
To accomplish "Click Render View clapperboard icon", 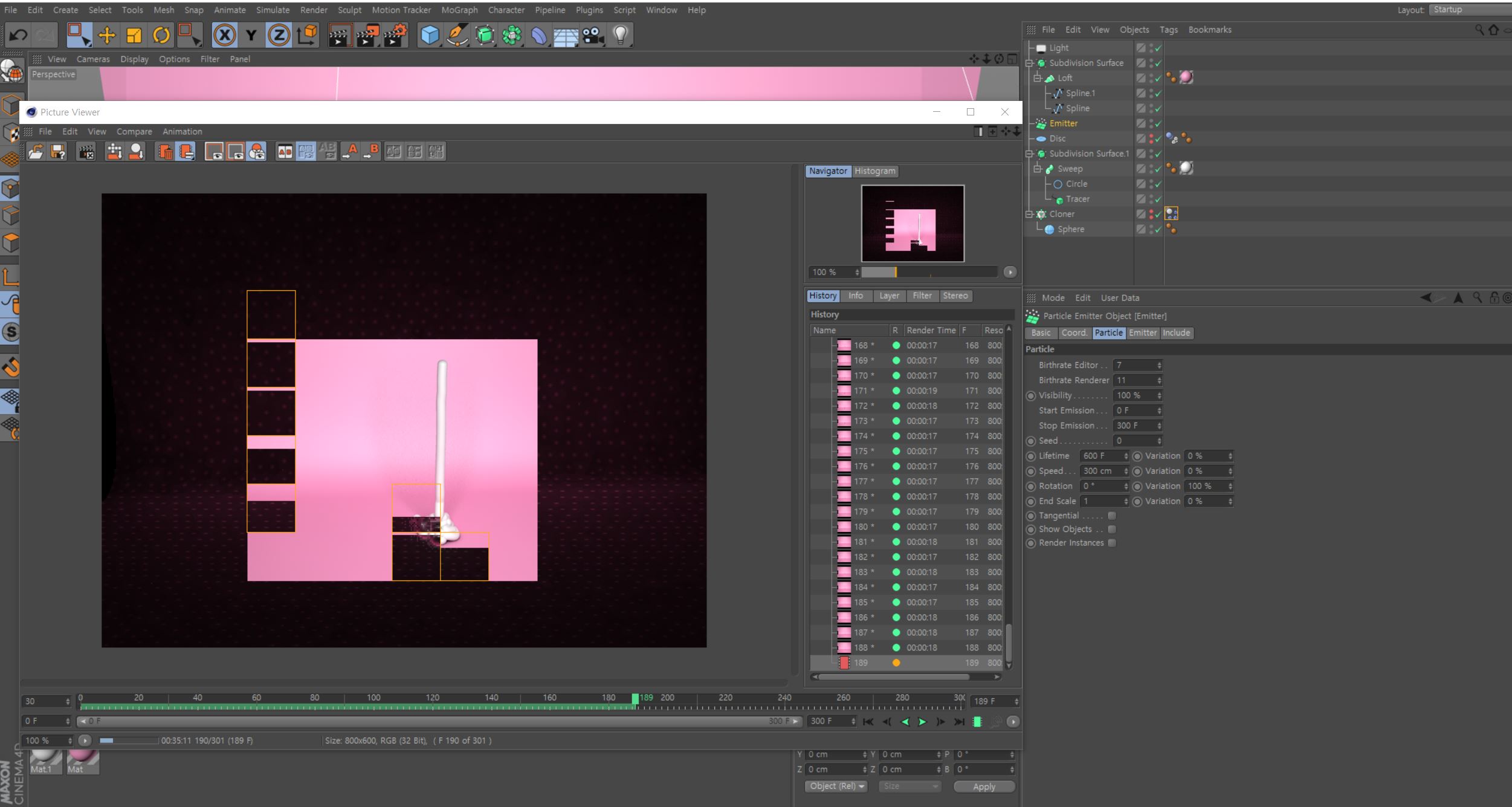I will [x=340, y=35].
